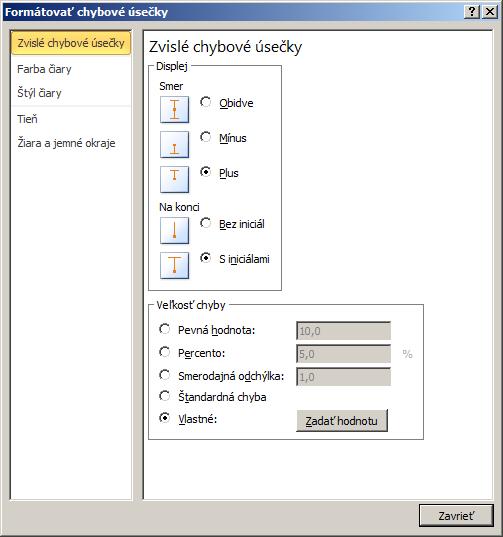Choose the Bez iniciál radio option
503x537 pixels.
click(205, 223)
